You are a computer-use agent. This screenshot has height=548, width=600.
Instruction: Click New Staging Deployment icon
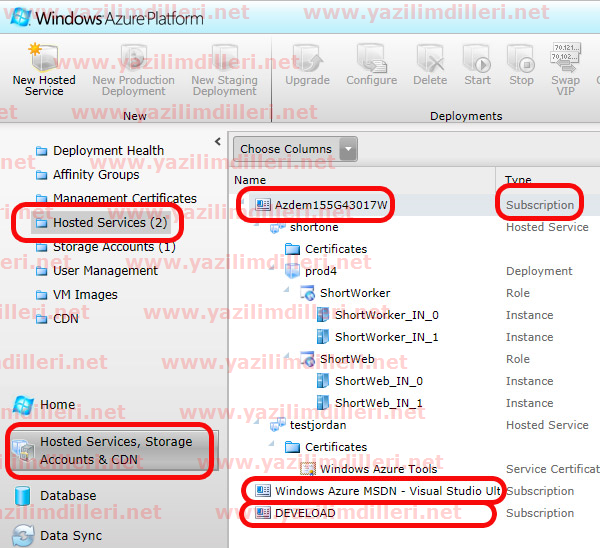[224, 58]
